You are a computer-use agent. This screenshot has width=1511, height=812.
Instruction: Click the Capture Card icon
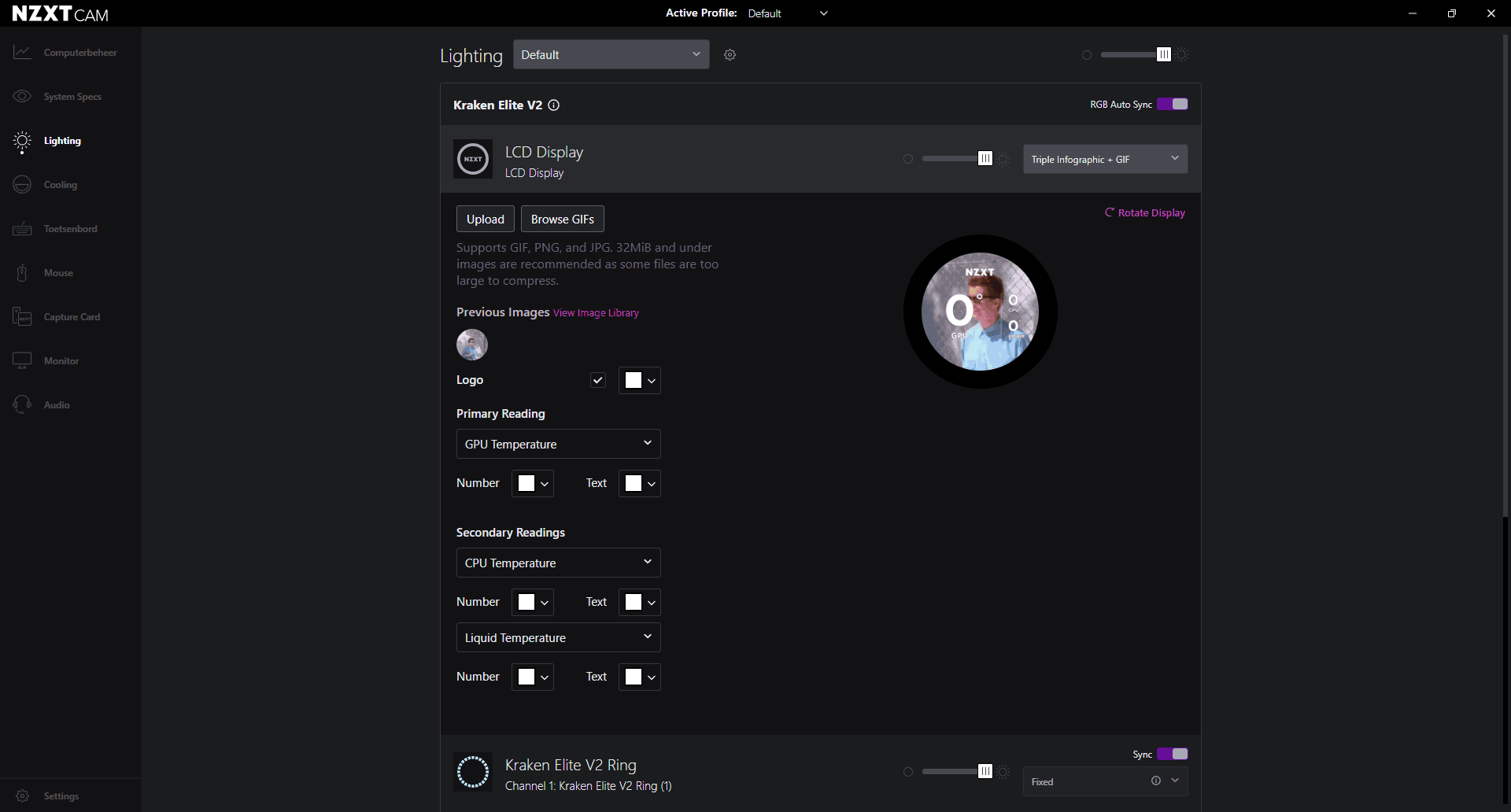click(x=22, y=317)
